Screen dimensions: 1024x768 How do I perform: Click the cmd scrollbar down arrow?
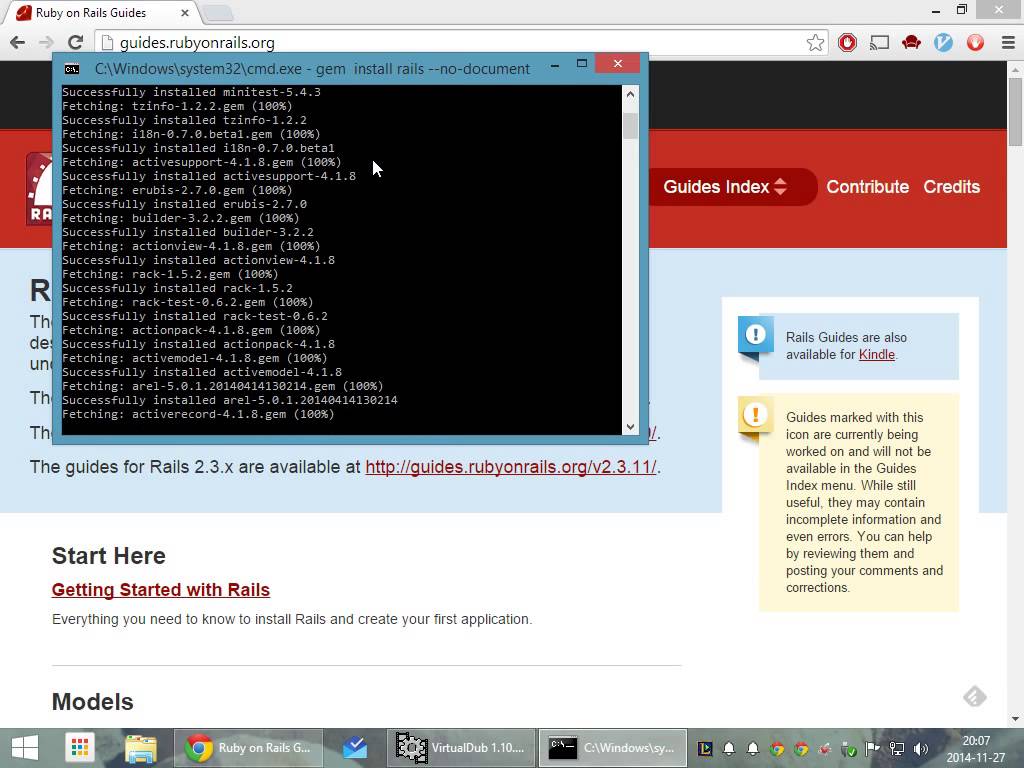point(630,426)
